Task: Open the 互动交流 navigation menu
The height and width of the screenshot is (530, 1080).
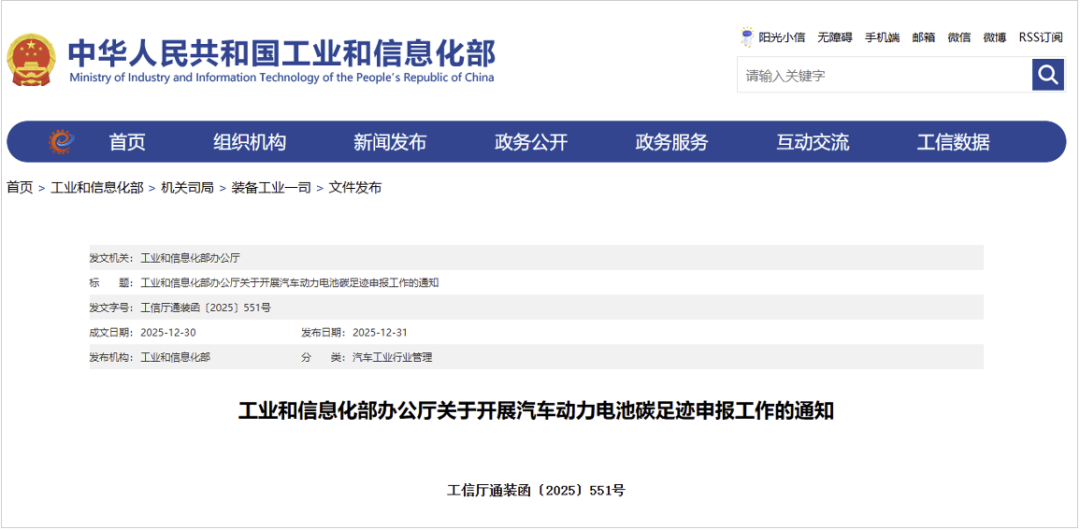Action: coord(813,143)
